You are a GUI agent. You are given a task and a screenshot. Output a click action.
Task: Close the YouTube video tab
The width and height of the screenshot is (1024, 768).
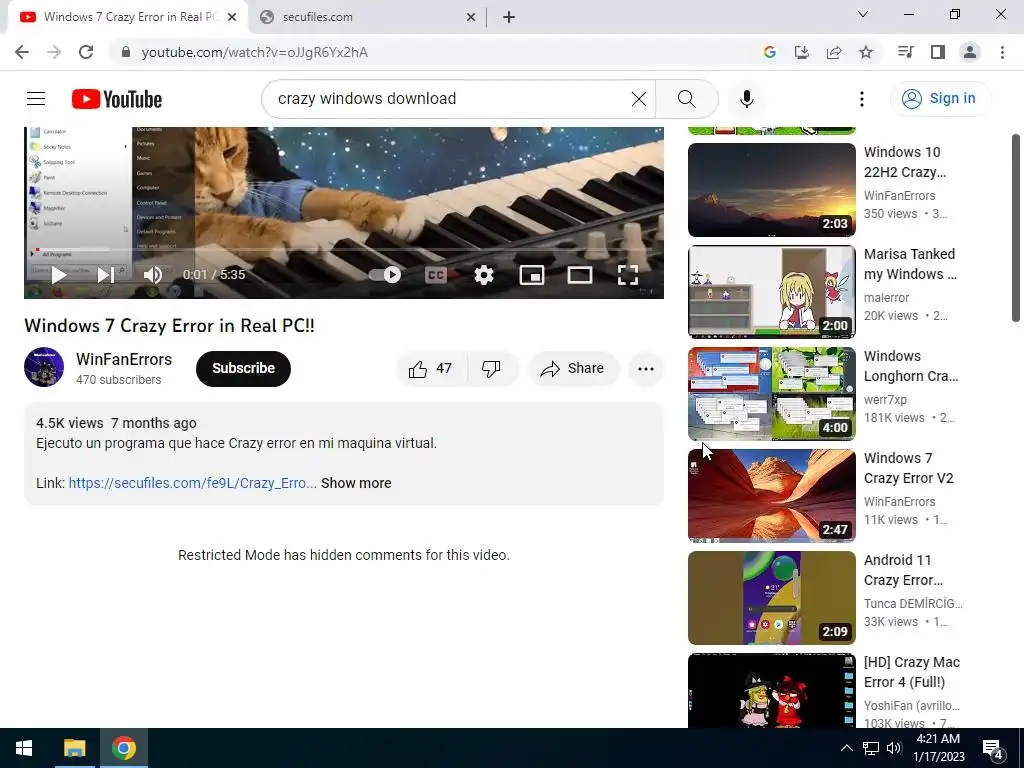(x=232, y=18)
